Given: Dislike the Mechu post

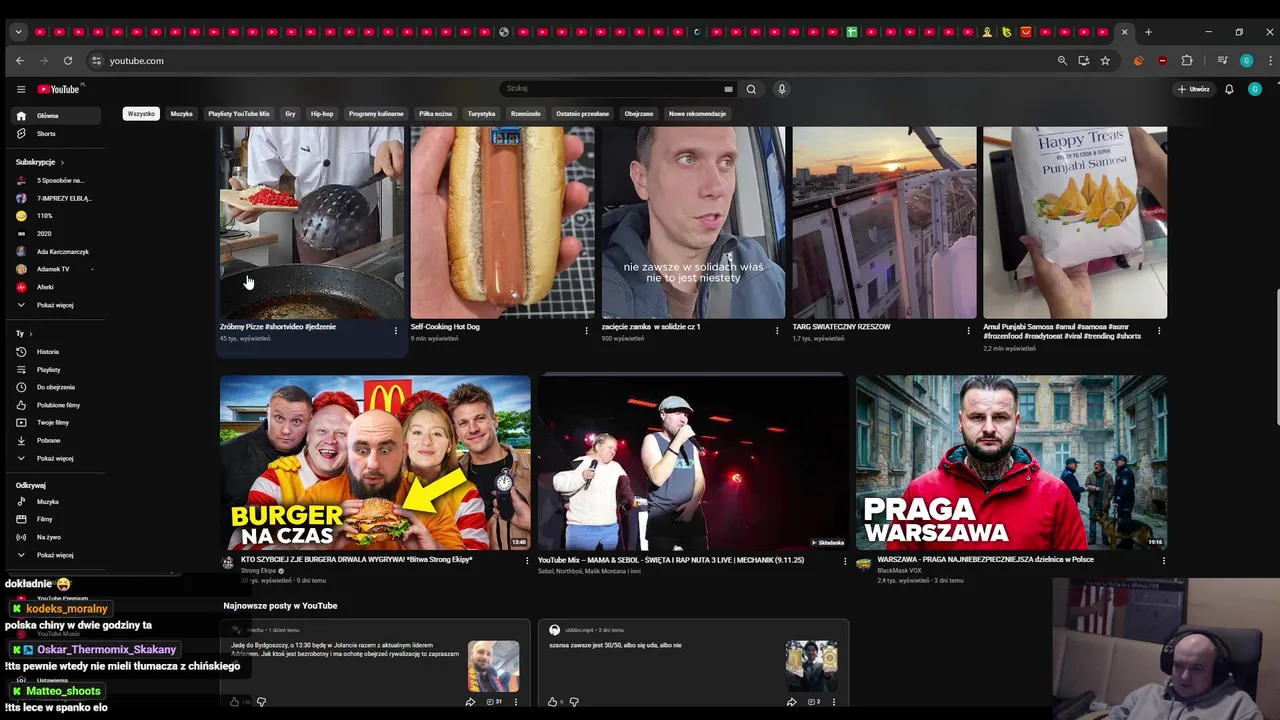Looking at the screenshot, I should pyautogui.click(x=261, y=702).
